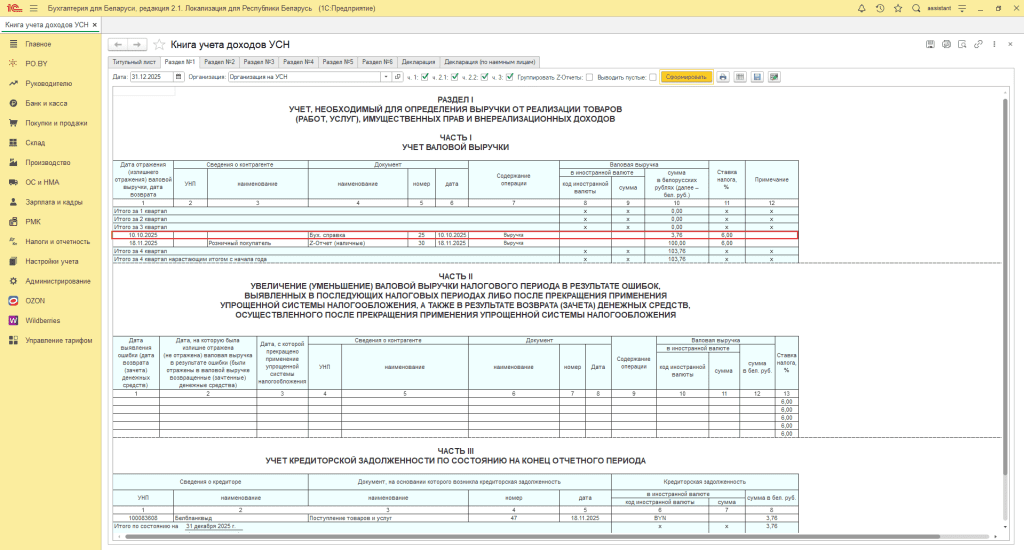
Task: Enable the Выводить пустые checkbox
Action: pyautogui.click(x=653, y=77)
